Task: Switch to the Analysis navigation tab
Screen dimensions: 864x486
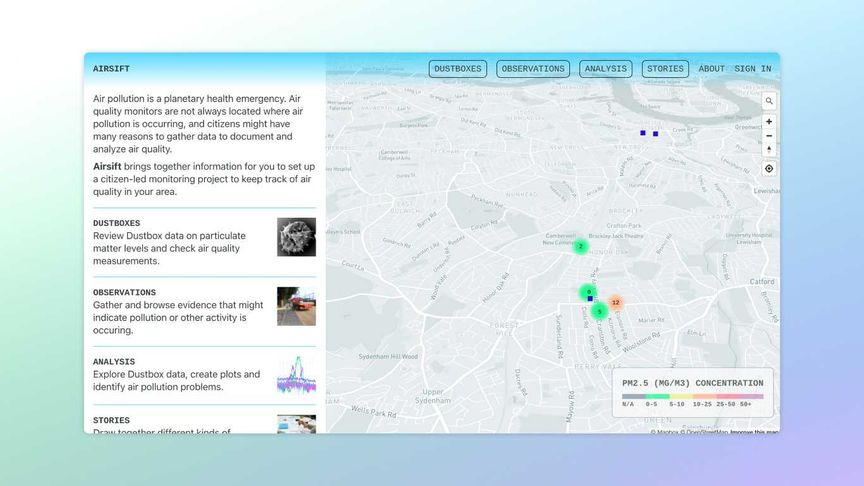Action: coord(606,69)
